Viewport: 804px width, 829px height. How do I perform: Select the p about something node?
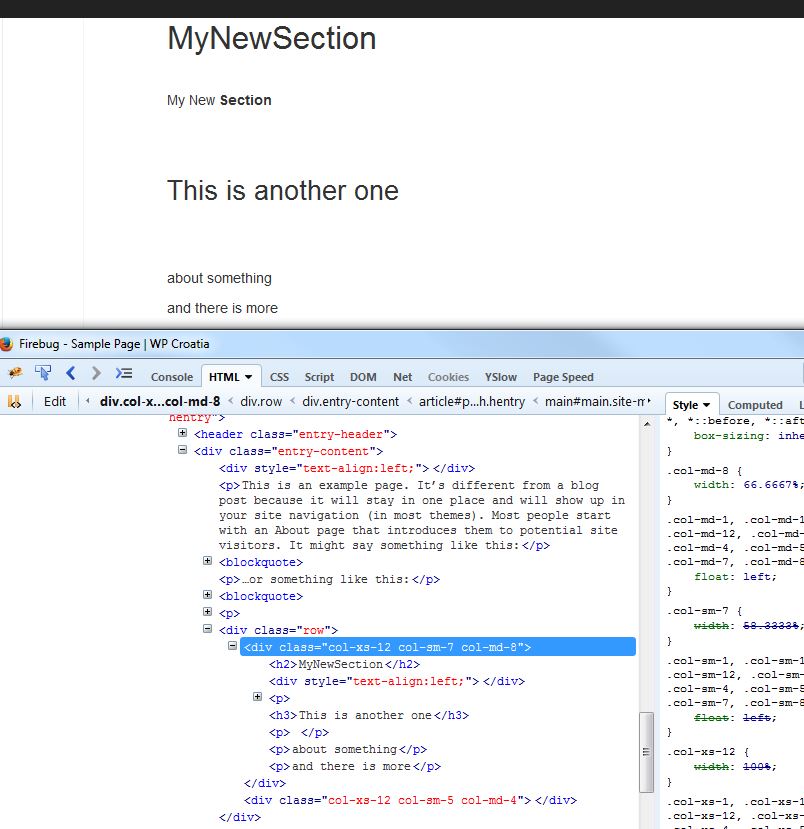click(348, 750)
